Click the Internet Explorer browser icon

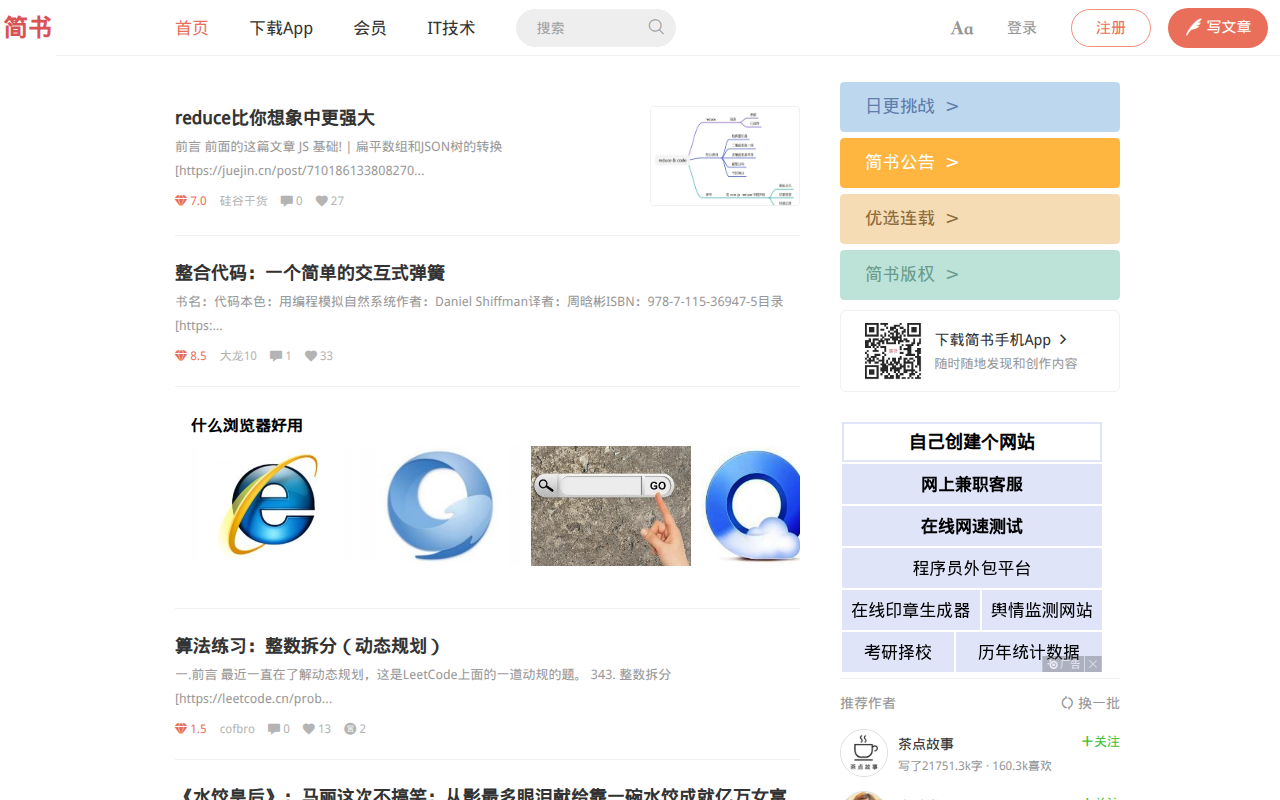tap(269, 505)
